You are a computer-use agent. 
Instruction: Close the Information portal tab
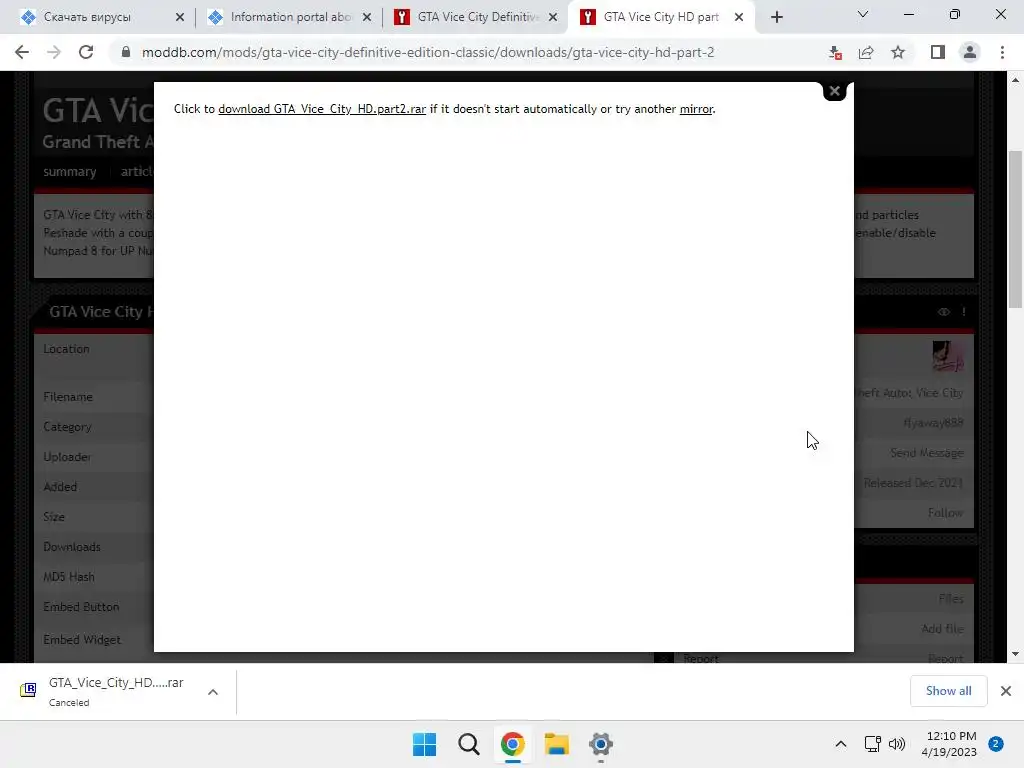coord(367,17)
